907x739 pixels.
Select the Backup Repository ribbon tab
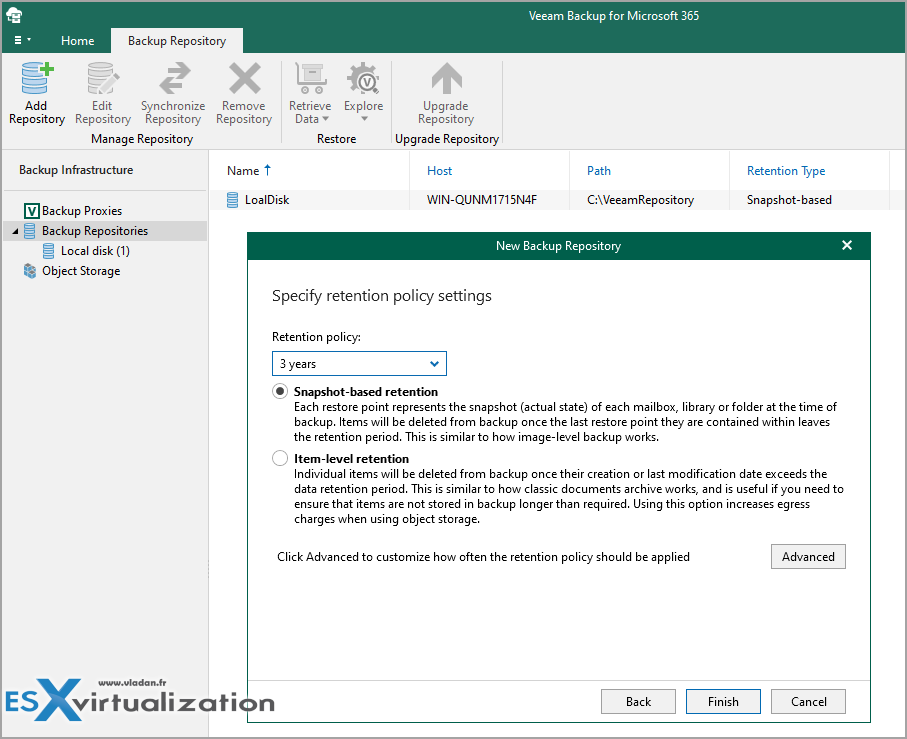click(x=177, y=40)
